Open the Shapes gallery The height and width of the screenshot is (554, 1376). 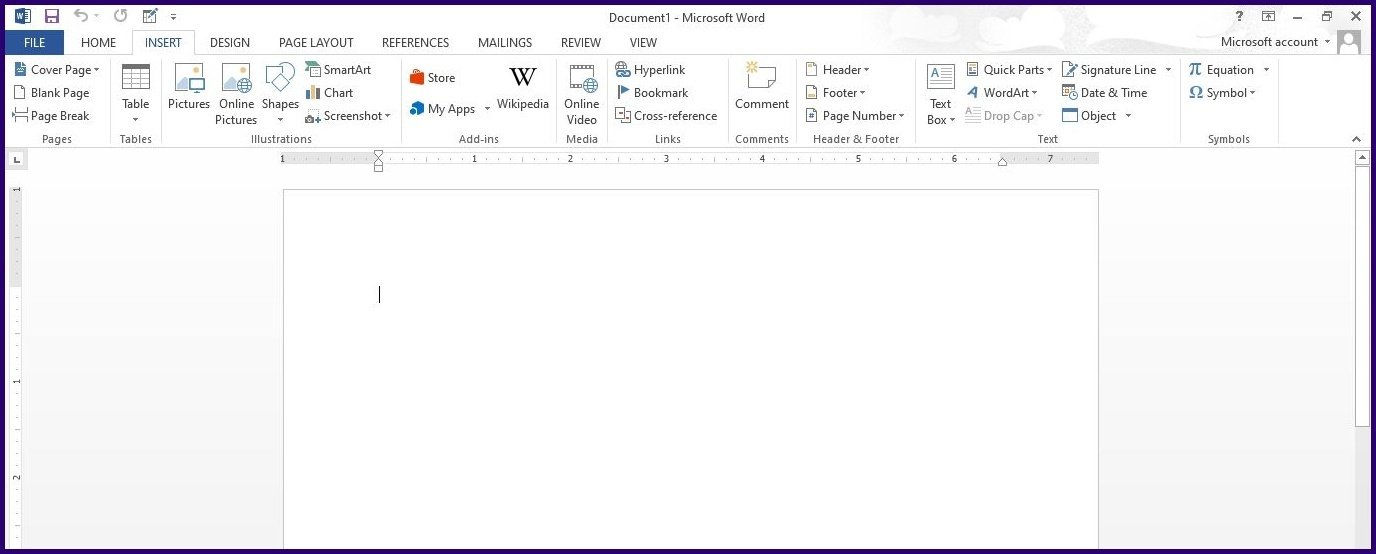click(280, 94)
